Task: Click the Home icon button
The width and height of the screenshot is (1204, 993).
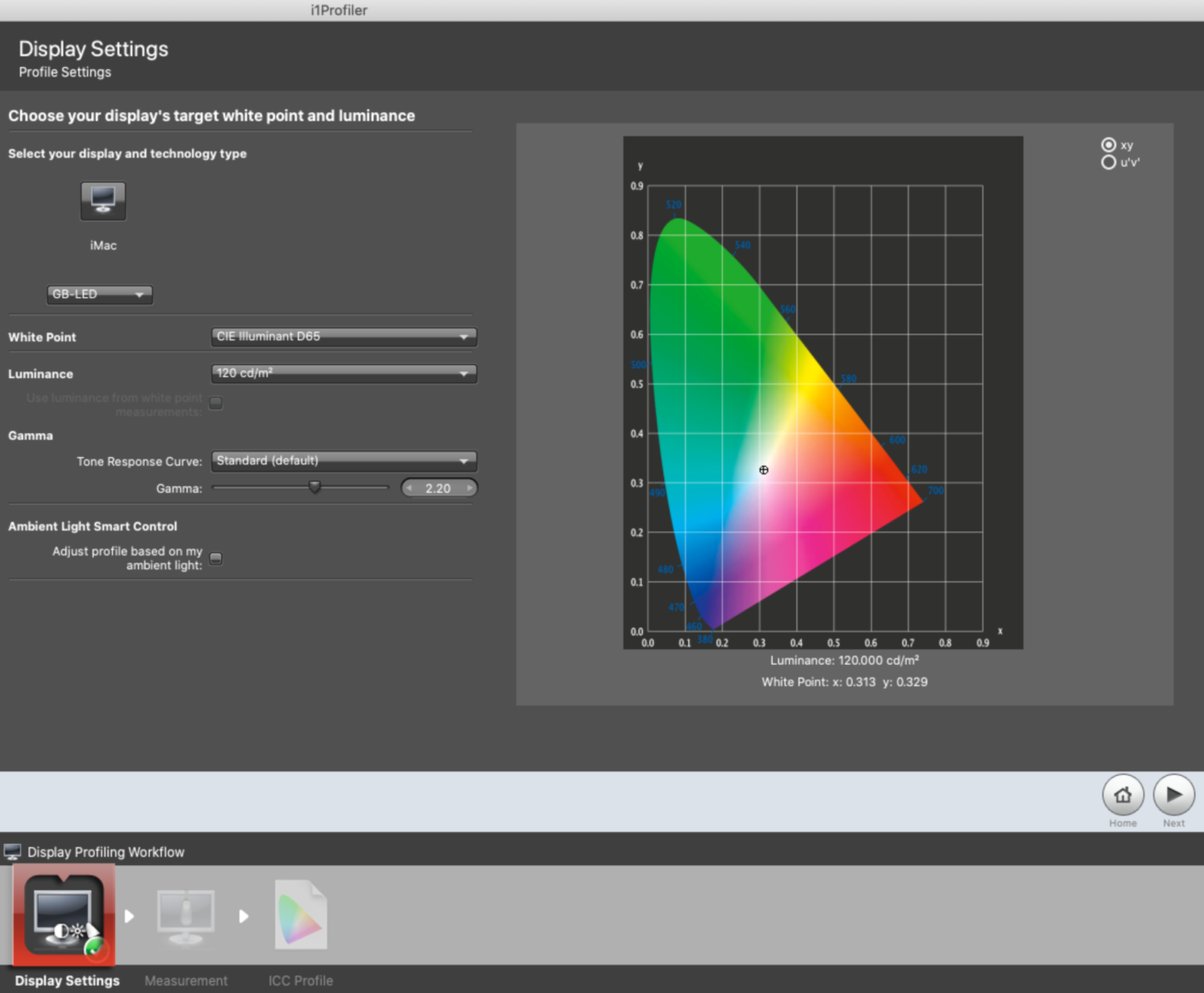Action: coord(1122,794)
